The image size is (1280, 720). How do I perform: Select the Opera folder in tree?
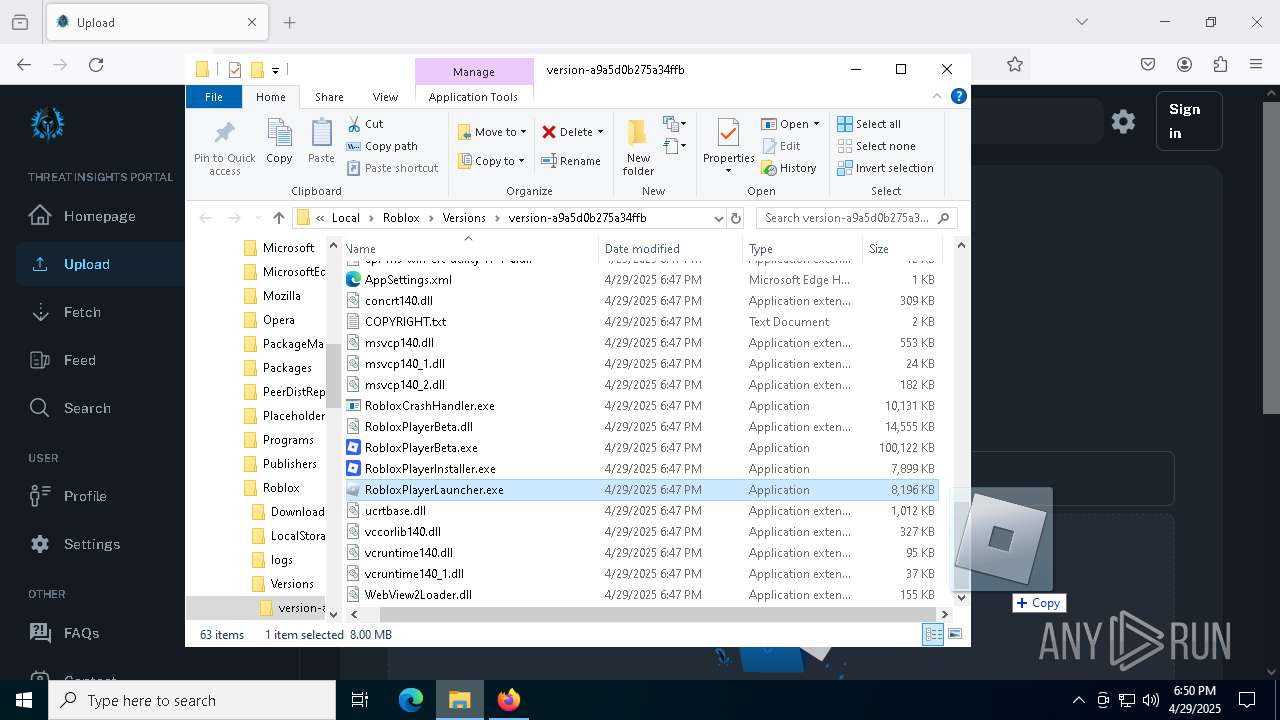click(278, 320)
